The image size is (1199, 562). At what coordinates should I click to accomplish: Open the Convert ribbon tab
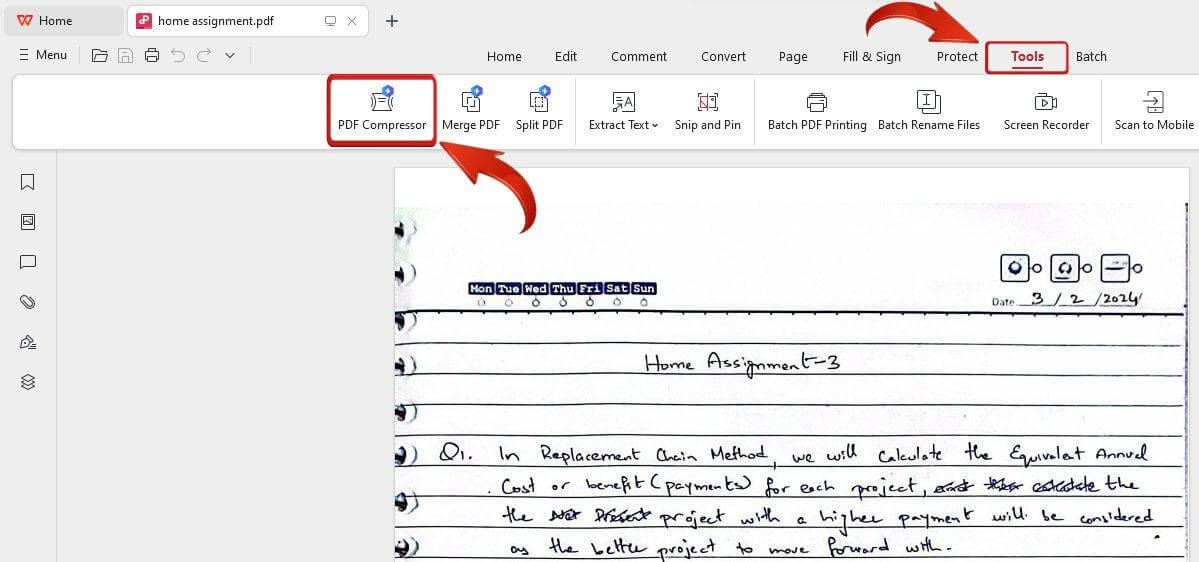pos(723,57)
